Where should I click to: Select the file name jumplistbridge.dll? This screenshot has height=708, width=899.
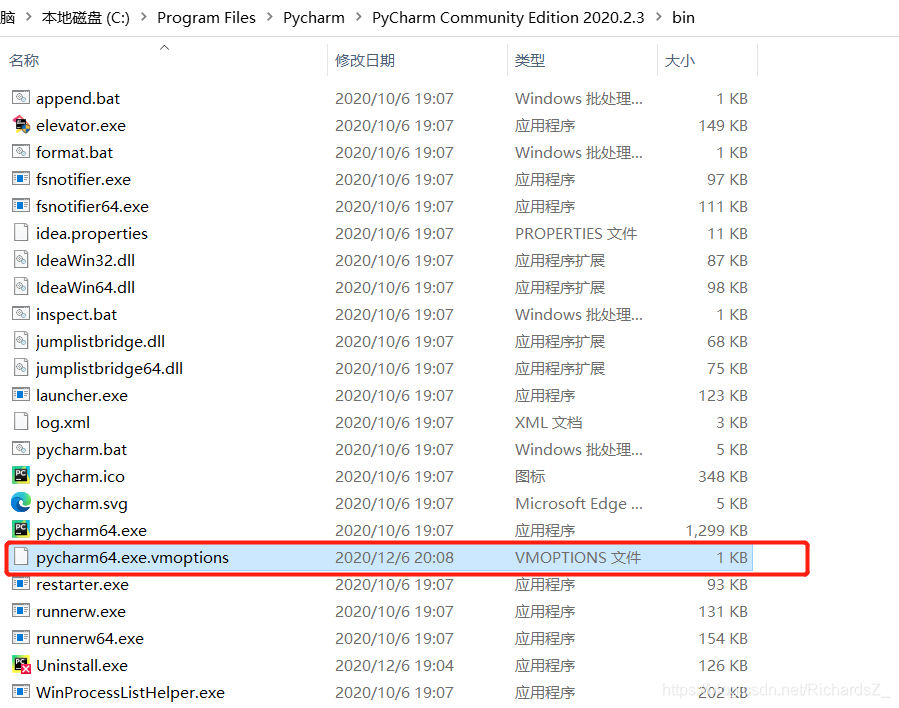point(100,342)
